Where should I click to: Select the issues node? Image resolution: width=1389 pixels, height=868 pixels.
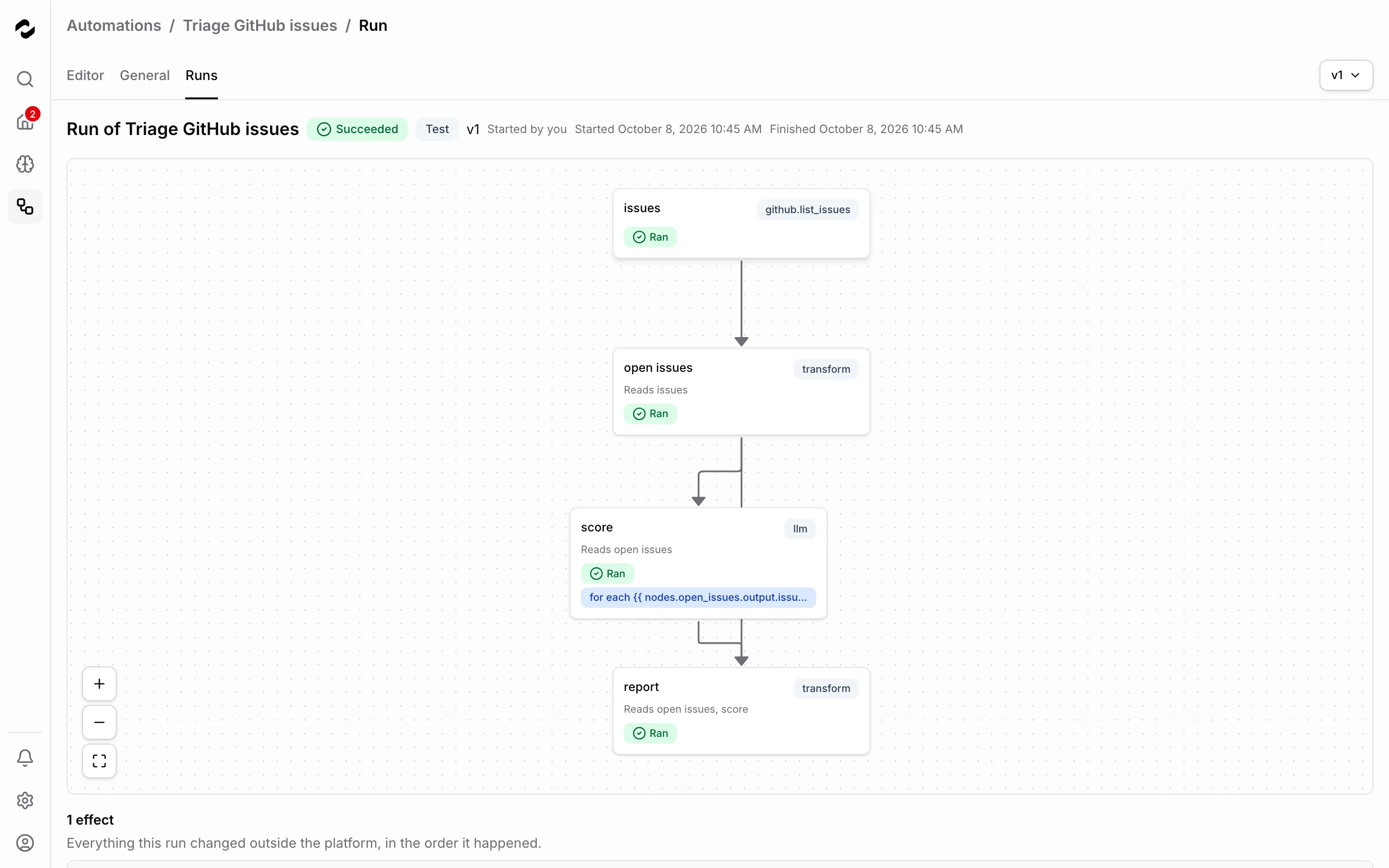[741, 223]
